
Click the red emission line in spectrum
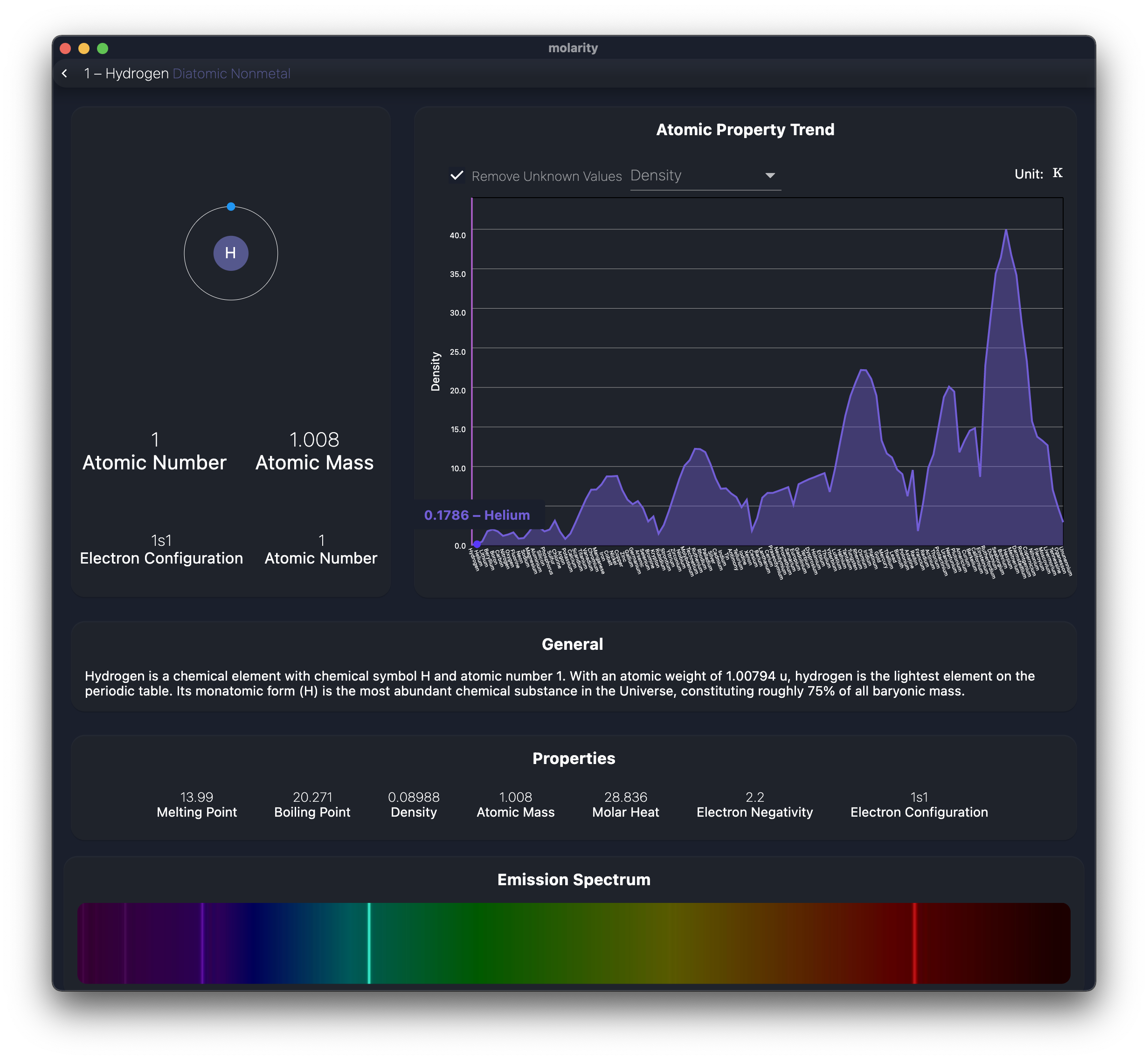pyautogui.click(x=914, y=943)
